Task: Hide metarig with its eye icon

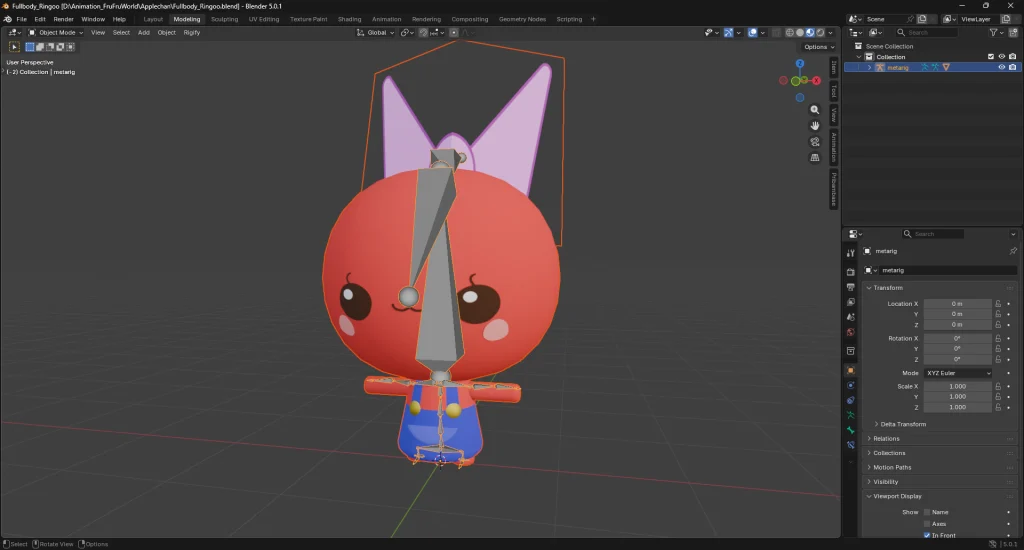Action: (x=1001, y=67)
